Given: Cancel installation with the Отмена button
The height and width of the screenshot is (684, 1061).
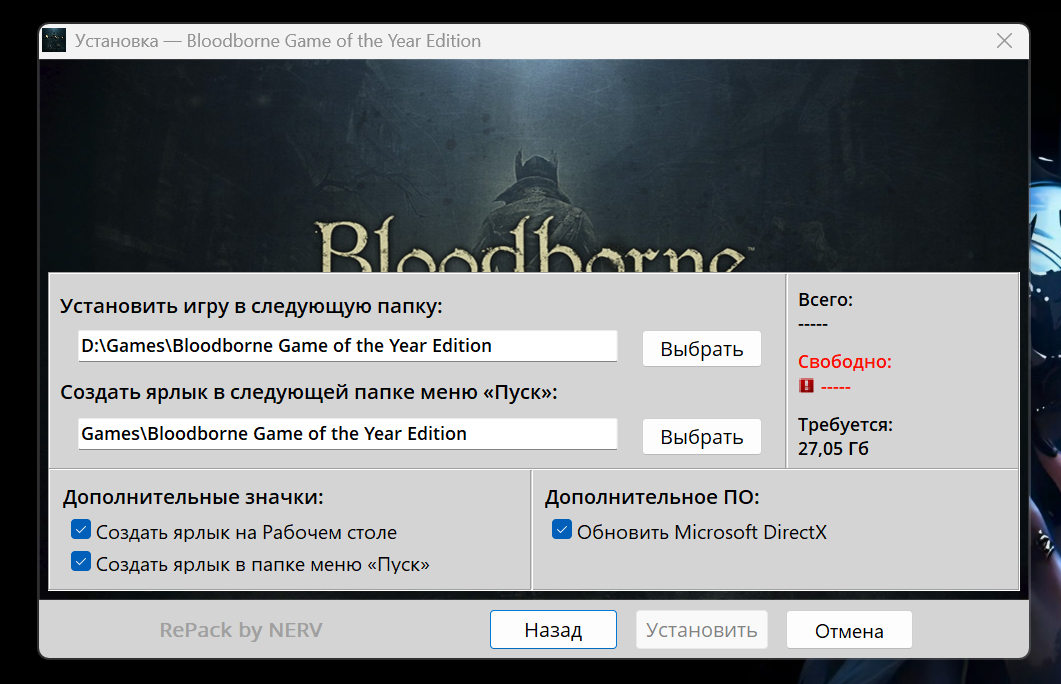Looking at the screenshot, I should (849, 630).
